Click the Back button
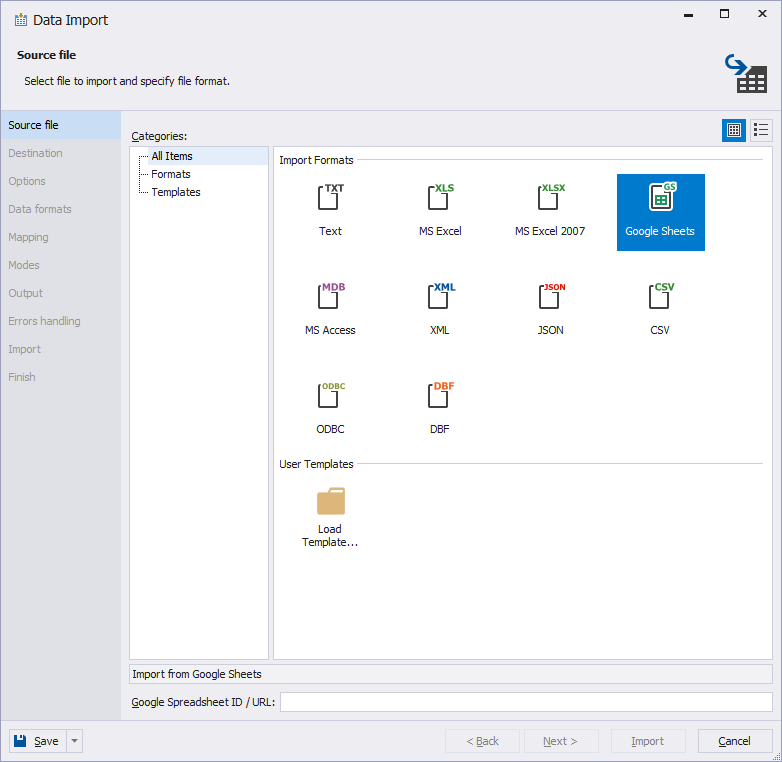Viewport: 782px width, 762px height. (482, 741)
